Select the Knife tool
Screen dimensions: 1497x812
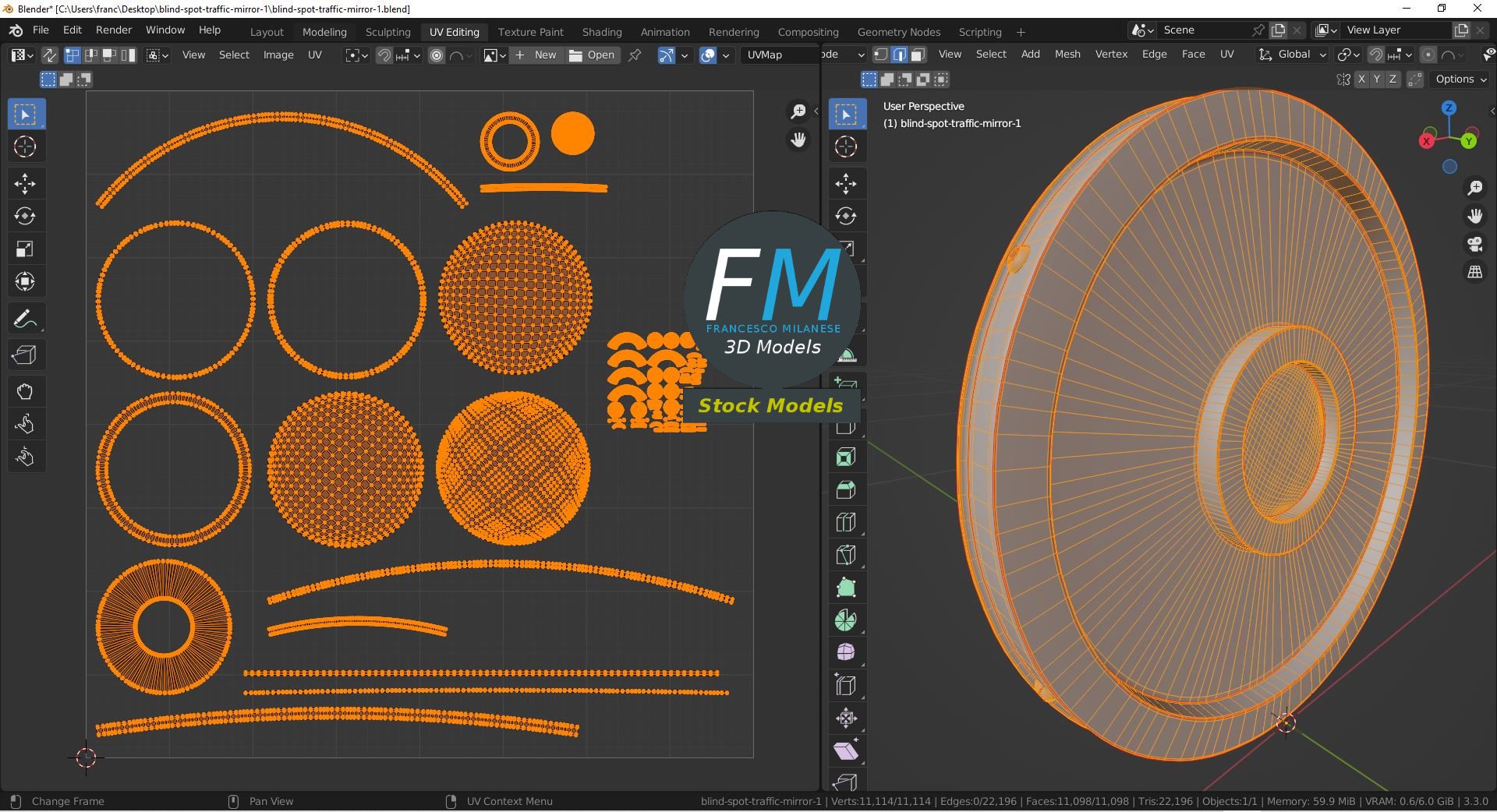point(846,555)
